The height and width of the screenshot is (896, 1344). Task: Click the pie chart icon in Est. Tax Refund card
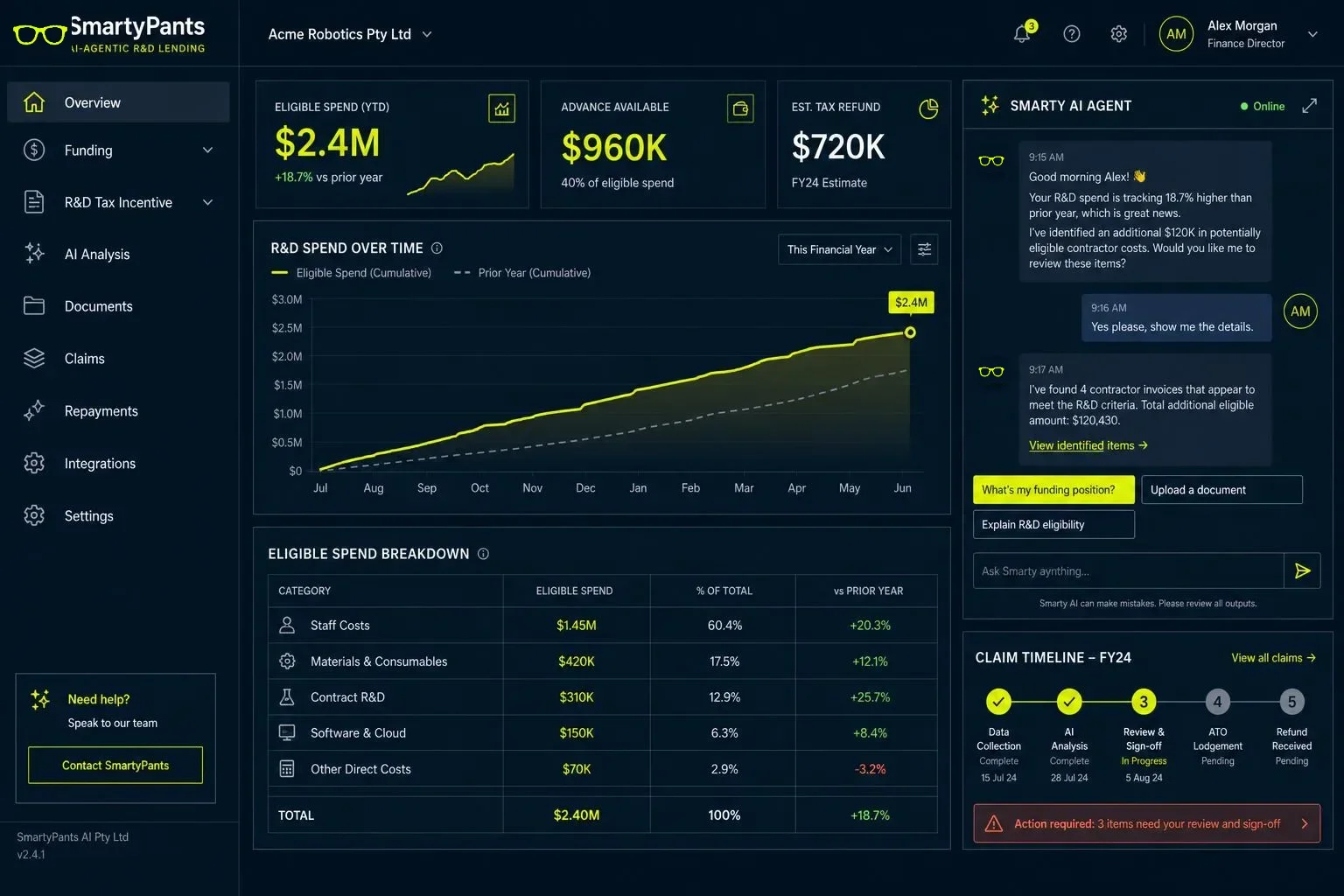(928, 108)
